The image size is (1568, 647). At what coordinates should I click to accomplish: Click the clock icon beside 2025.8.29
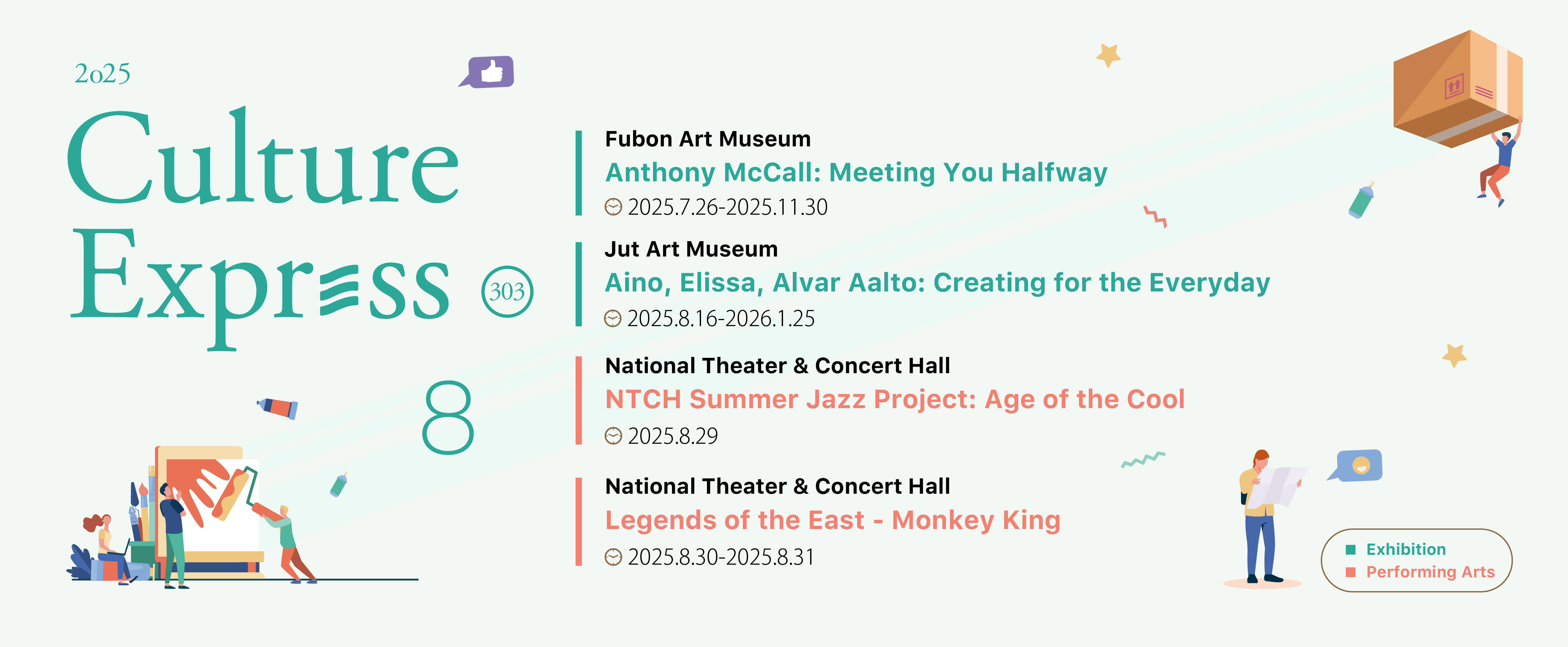[613, 436]
